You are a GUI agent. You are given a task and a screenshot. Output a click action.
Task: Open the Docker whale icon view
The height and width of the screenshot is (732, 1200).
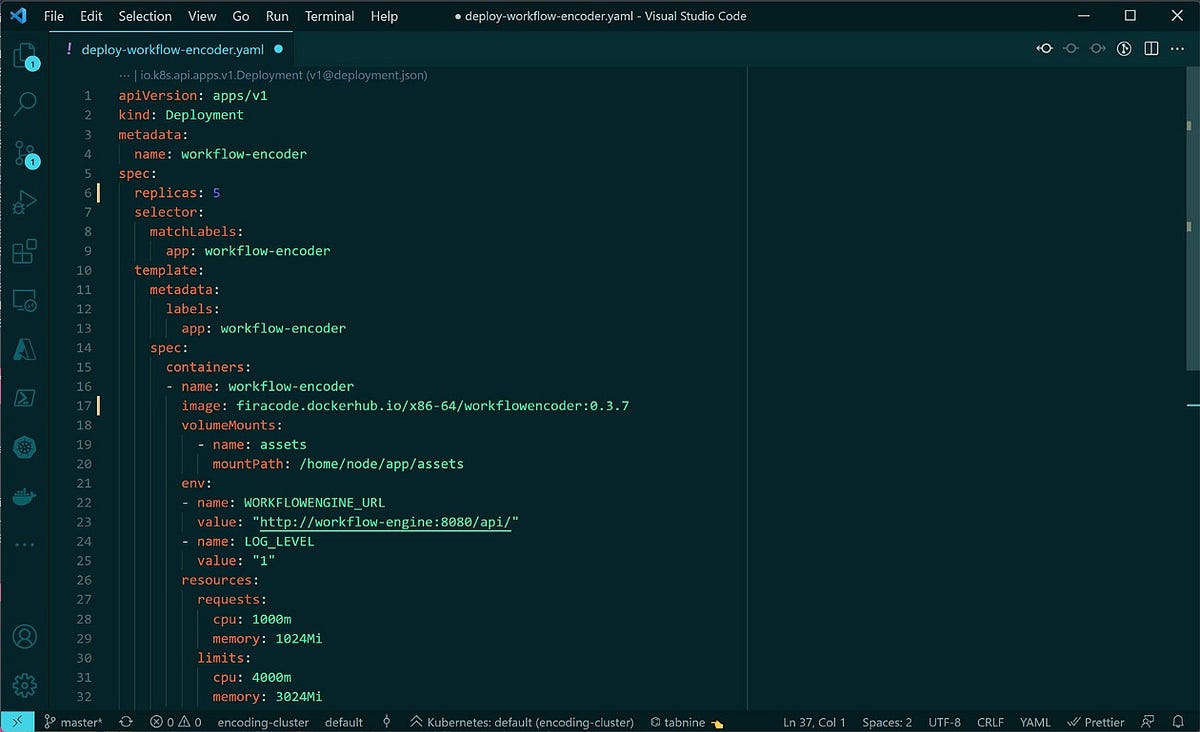[25, 496]
